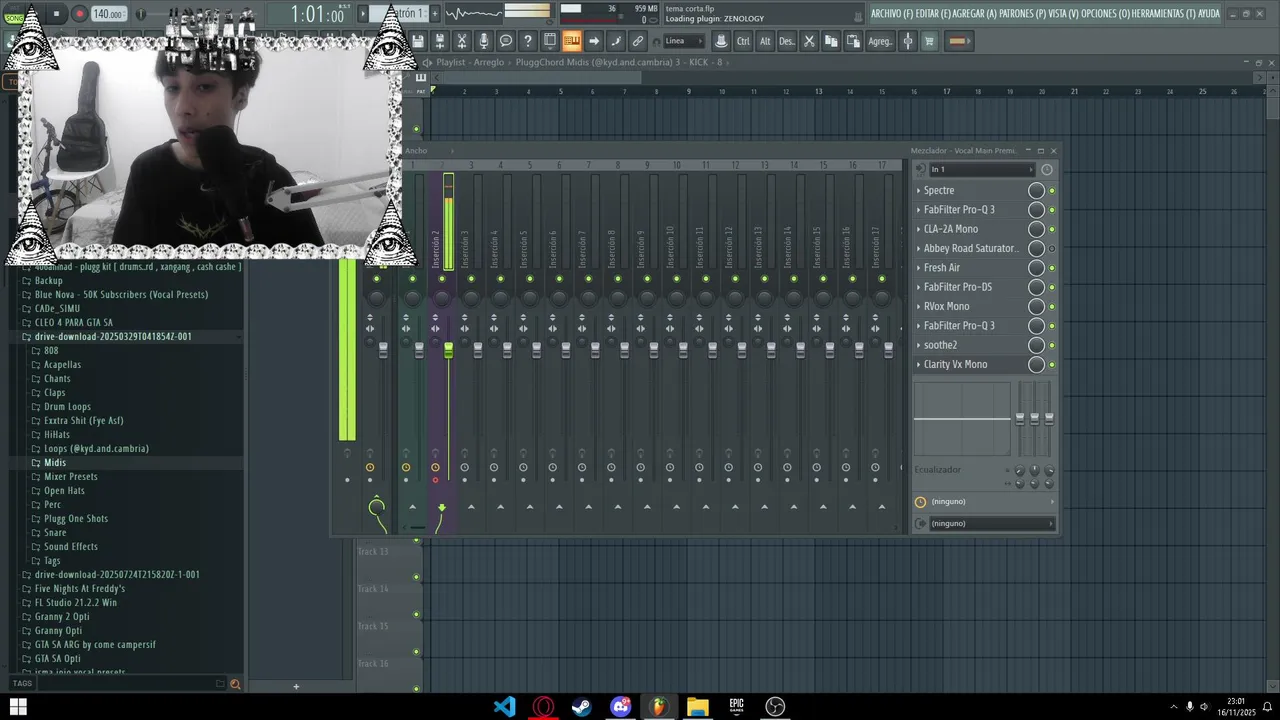This screenshot has width=1280, height=720.
Task: Open the HERRAMIENTAS (T) menu
Action: tap(1162, 14)
